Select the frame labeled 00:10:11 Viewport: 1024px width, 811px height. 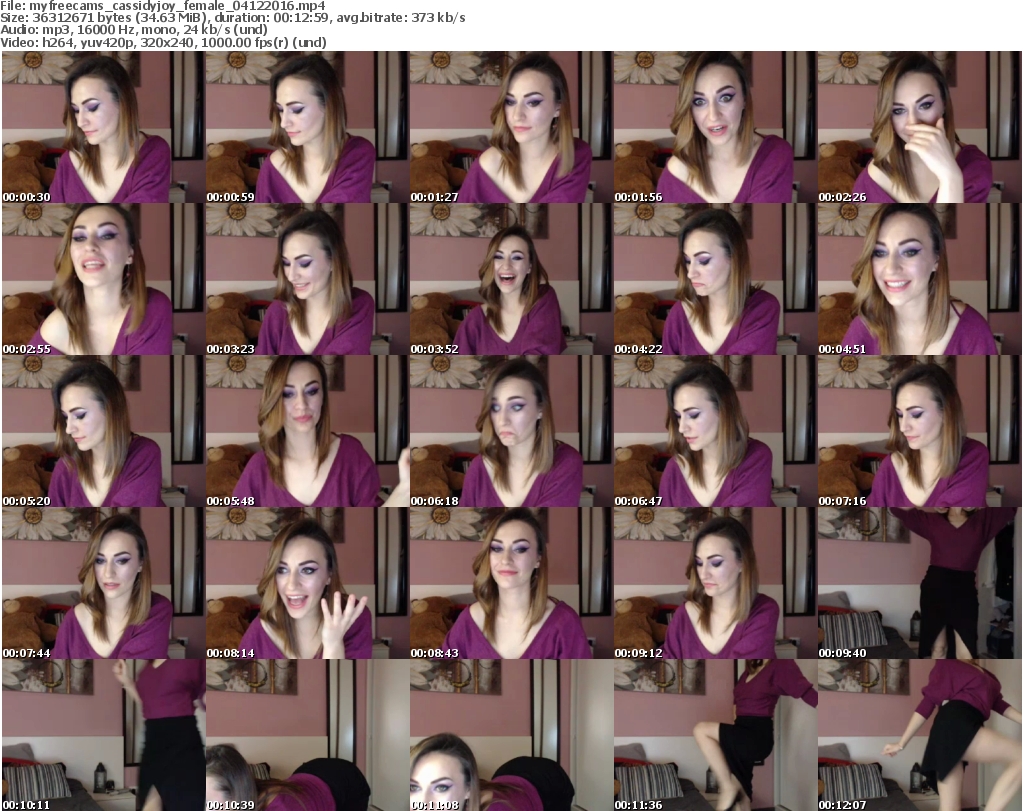[102, 735]
